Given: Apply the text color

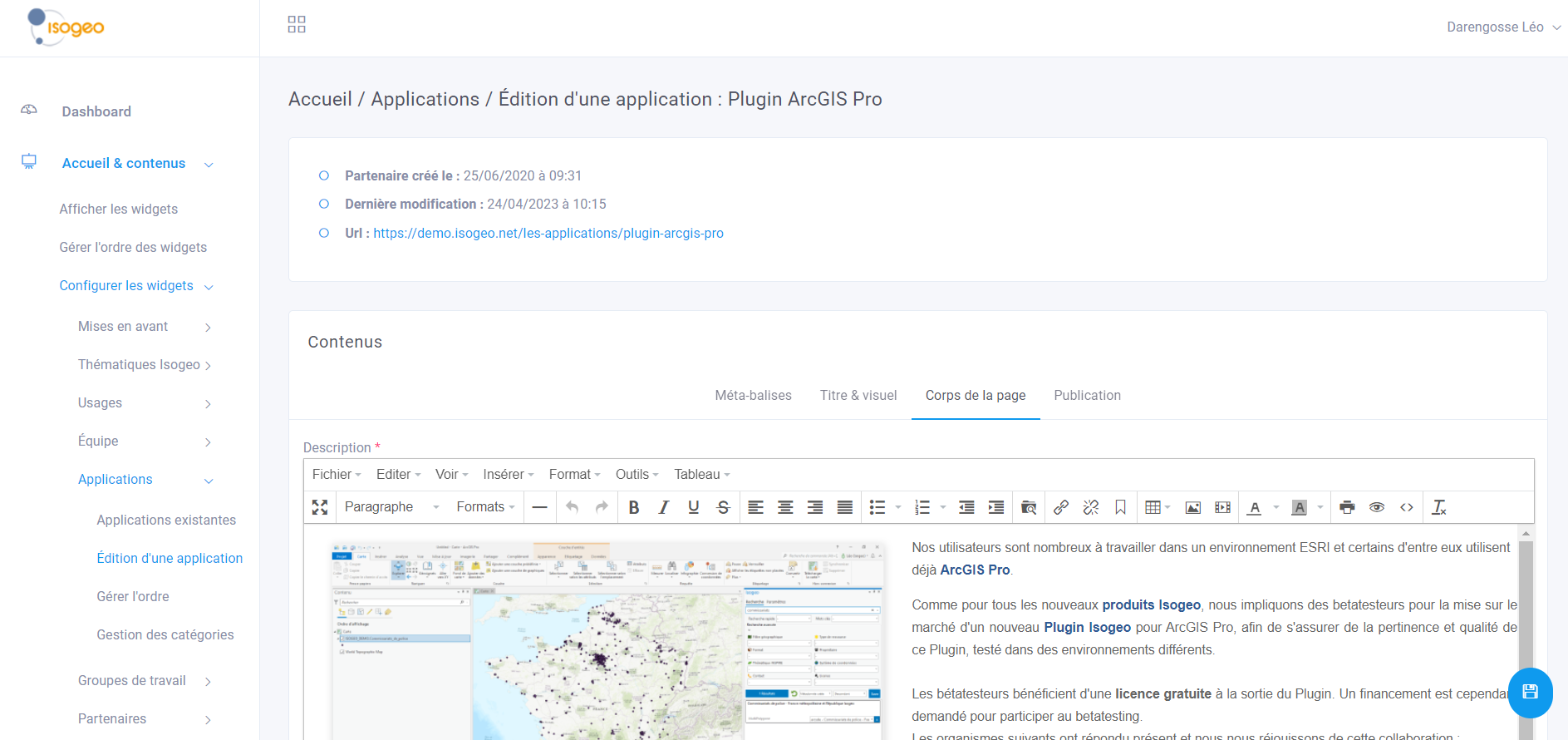Looking at the screenshot, I should coord(1255,507).
